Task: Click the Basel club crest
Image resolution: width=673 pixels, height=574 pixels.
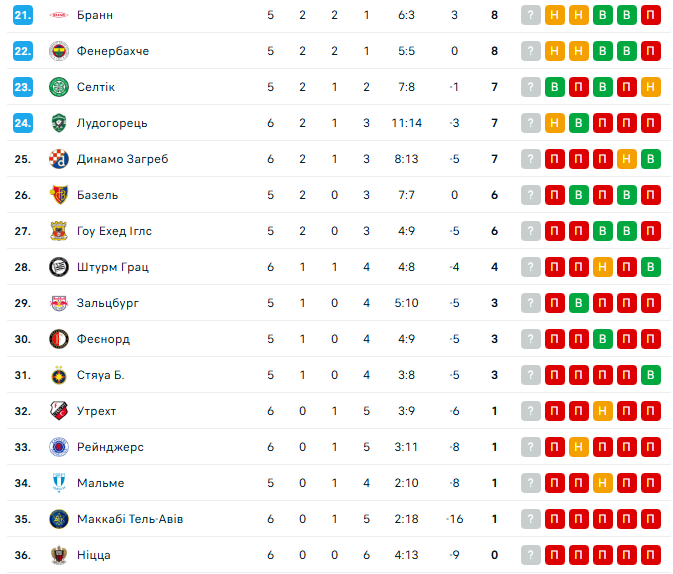Action: tap(58, 195)
